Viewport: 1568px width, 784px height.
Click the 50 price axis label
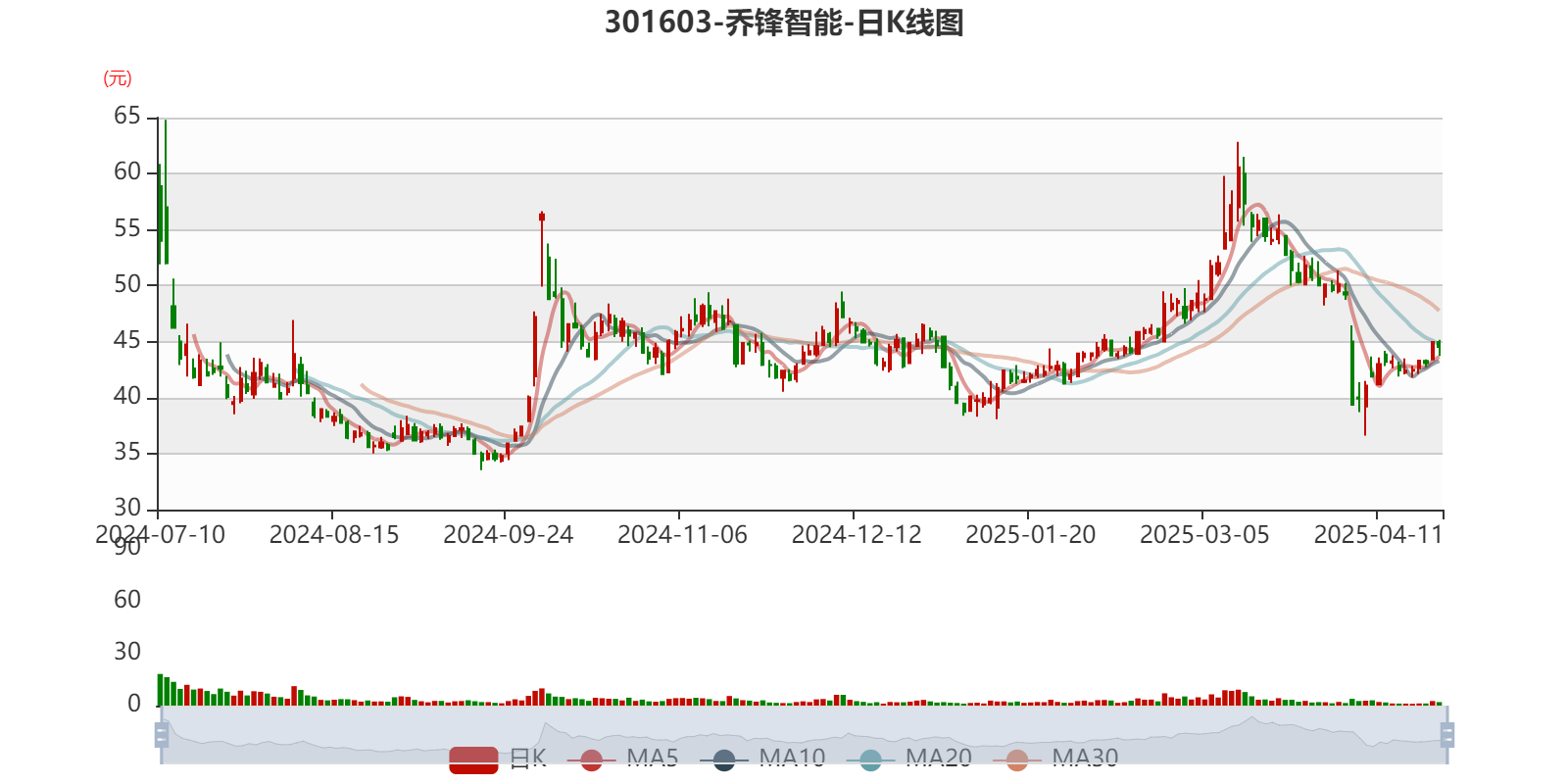127,285
